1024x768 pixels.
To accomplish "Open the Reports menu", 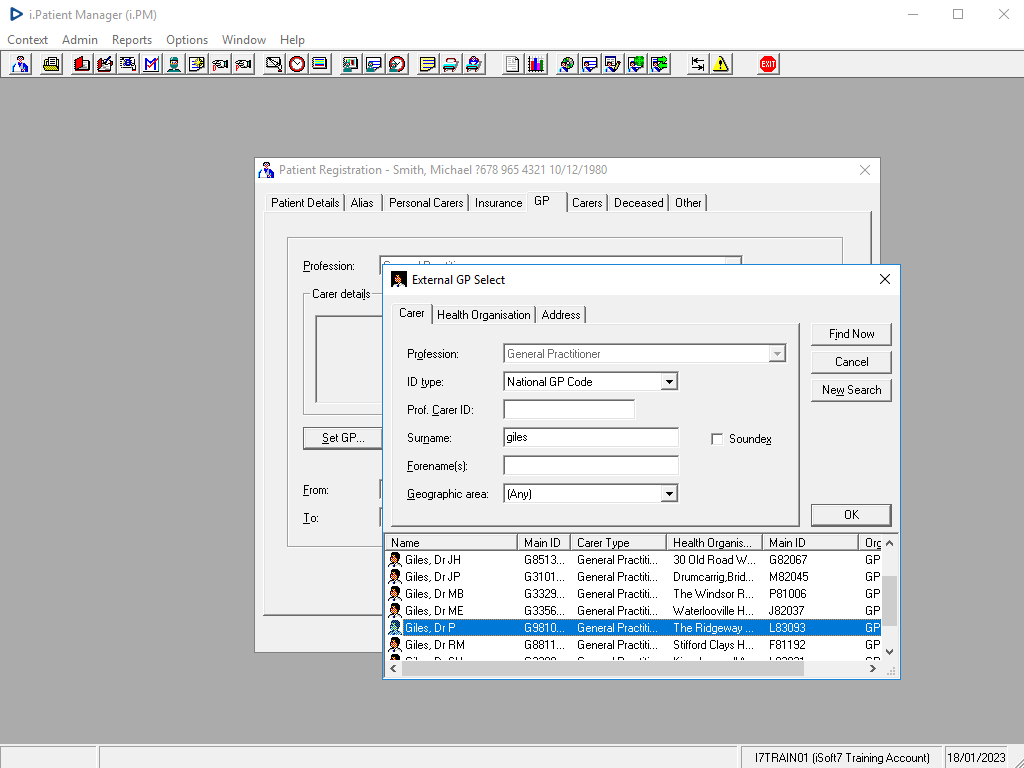I will [x=132, y=40].
